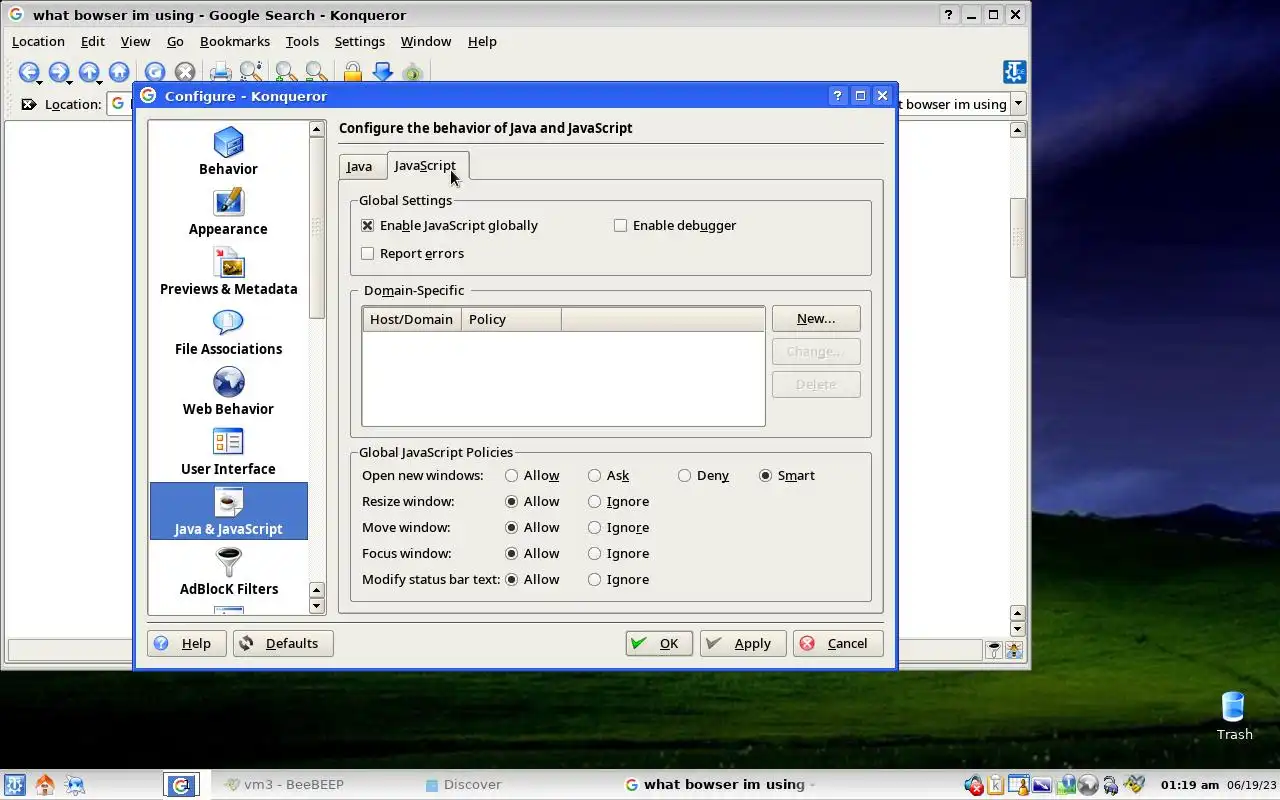Open the User Interface section

click(228, 451)
